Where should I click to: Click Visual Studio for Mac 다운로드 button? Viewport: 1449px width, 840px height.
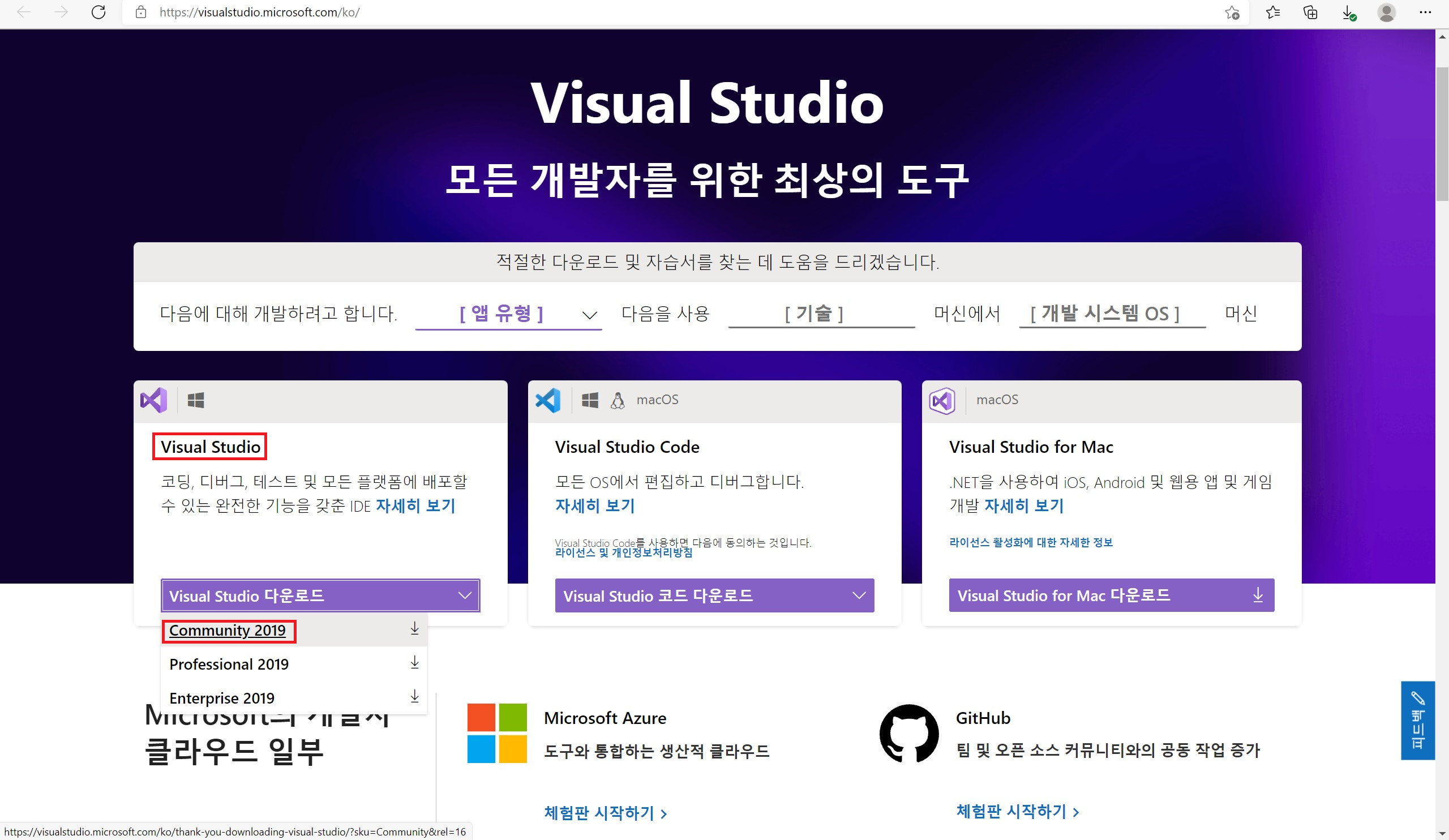click(x=1111, y=595)
